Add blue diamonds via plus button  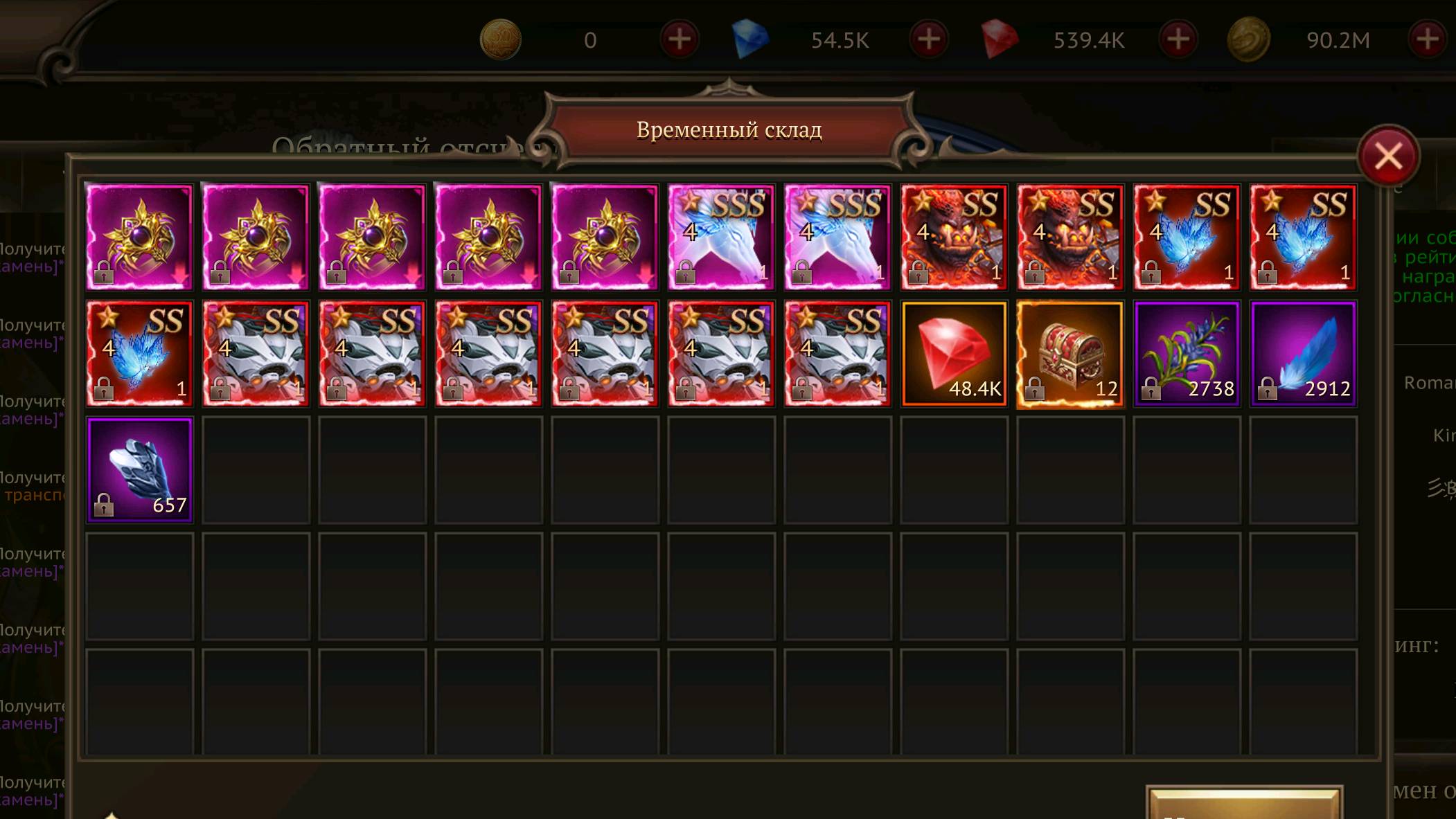point(929,39)
